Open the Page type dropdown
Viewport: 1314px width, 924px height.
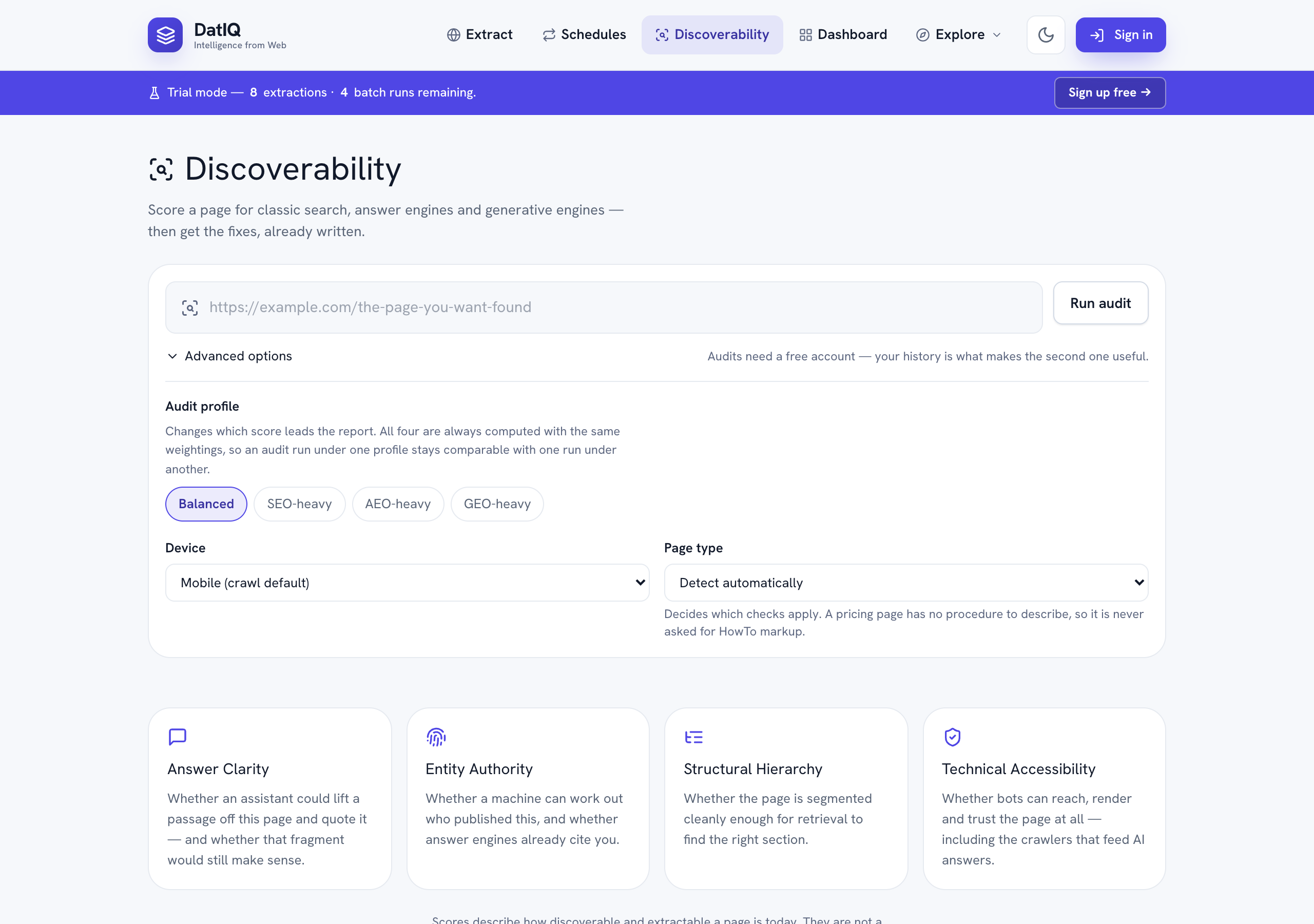906,583
